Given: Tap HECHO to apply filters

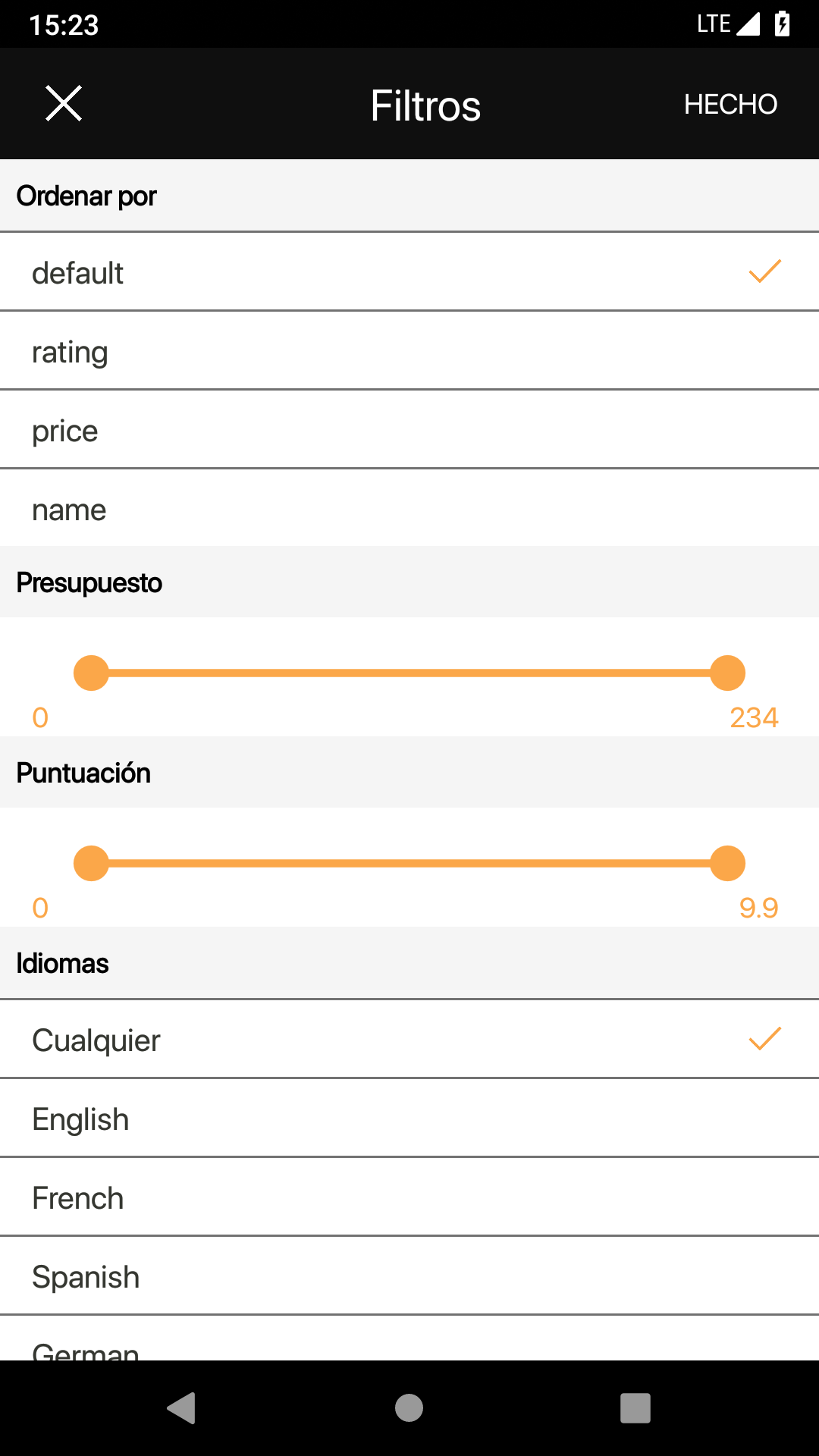Looking at the screenshot, I should point(730,104).
